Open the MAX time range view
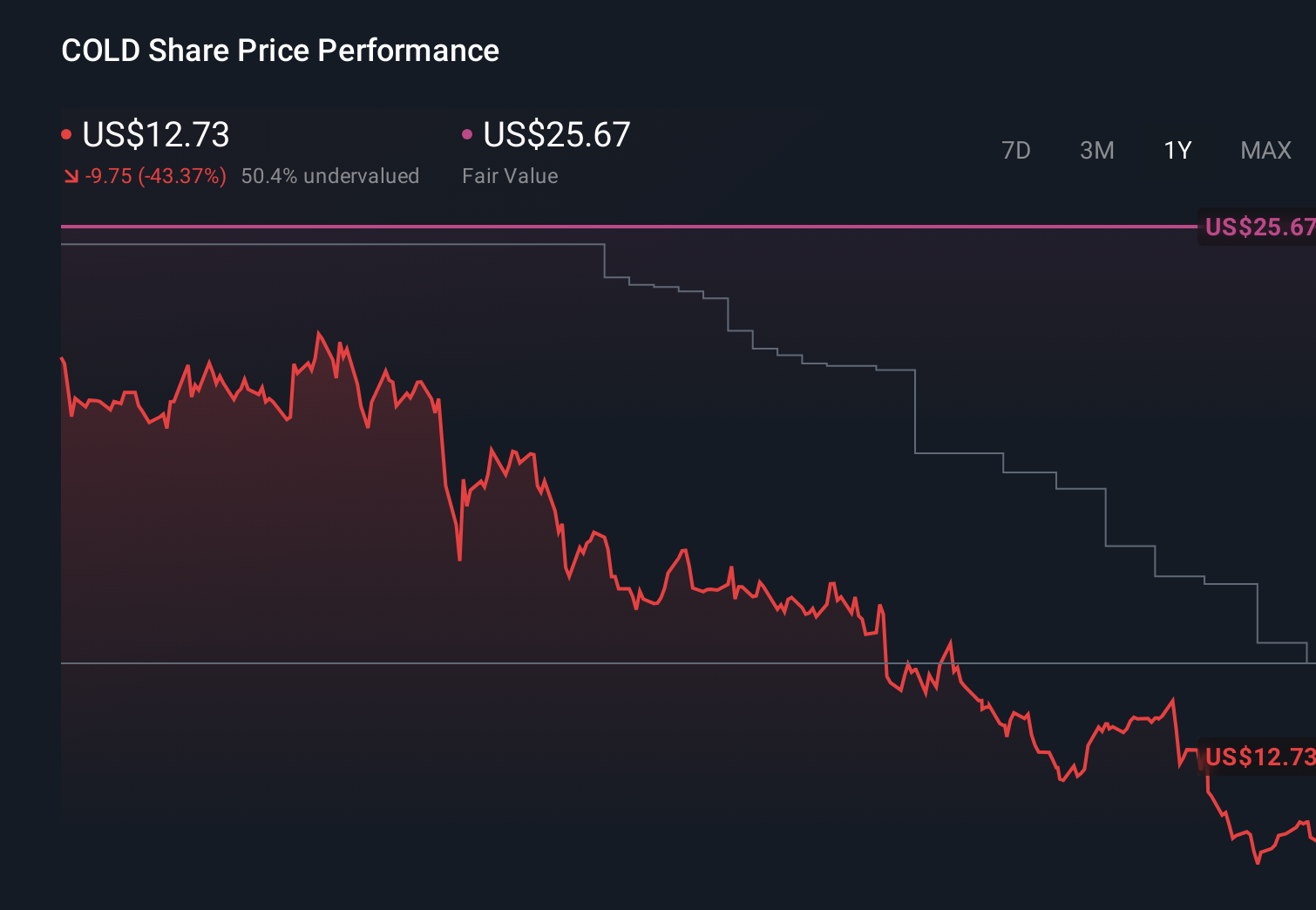This screenshot has height=910, width=1316. pyautogui.click(x=1265, y=150)
